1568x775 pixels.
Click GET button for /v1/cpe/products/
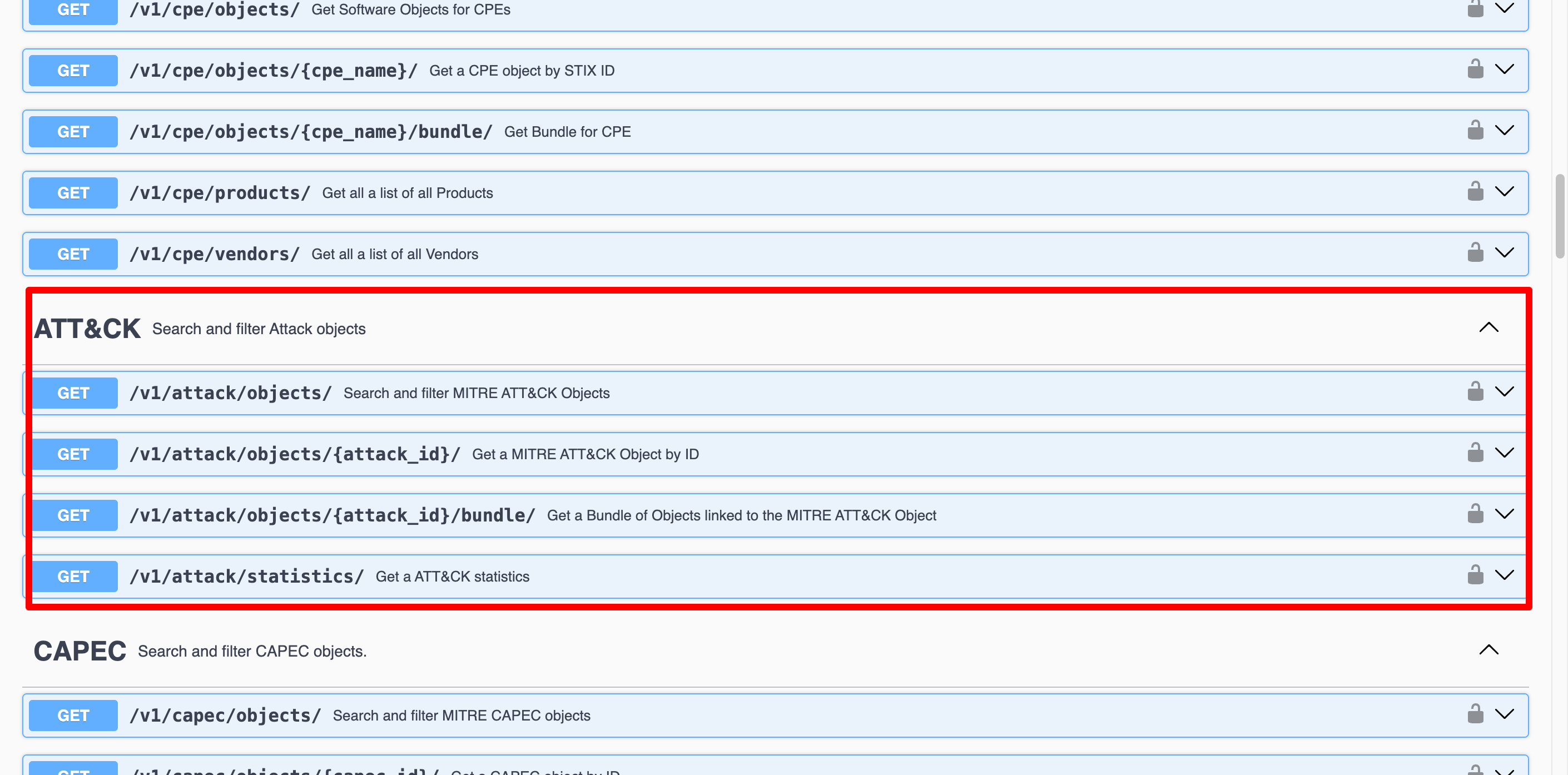(x=73, y=193)
